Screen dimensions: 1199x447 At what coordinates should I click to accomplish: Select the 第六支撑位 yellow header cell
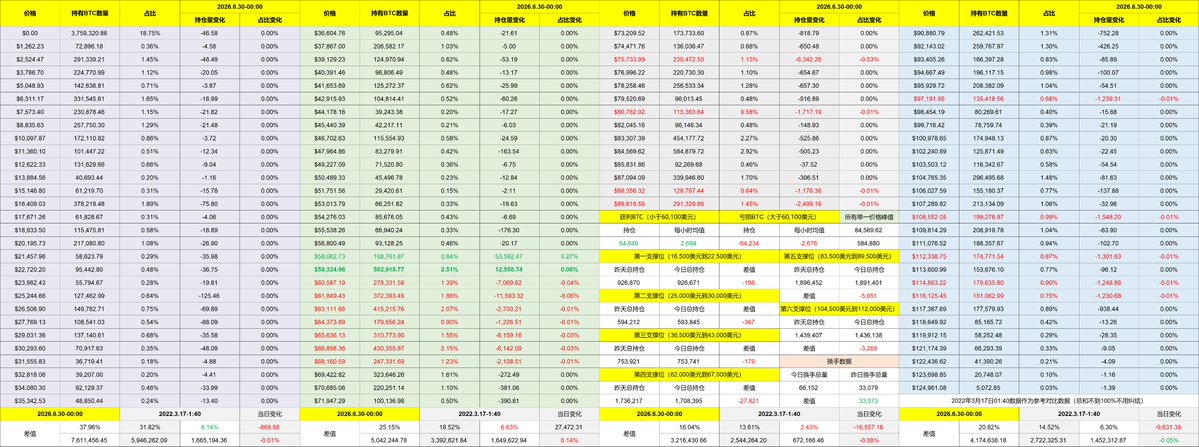(839, 309)
